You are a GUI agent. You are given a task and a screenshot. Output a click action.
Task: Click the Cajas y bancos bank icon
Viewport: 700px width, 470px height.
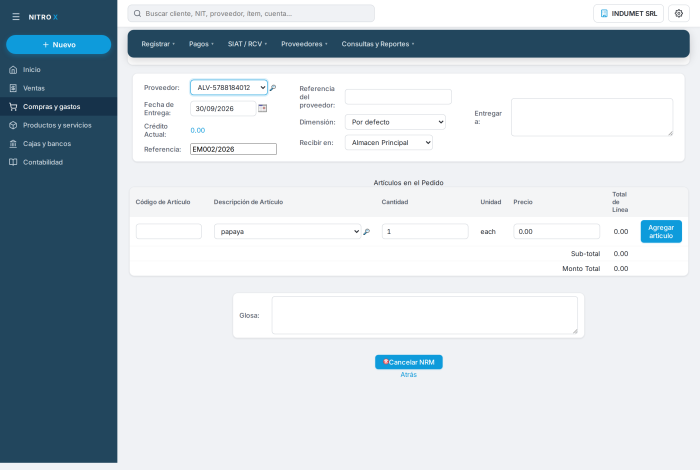point(13,144)
